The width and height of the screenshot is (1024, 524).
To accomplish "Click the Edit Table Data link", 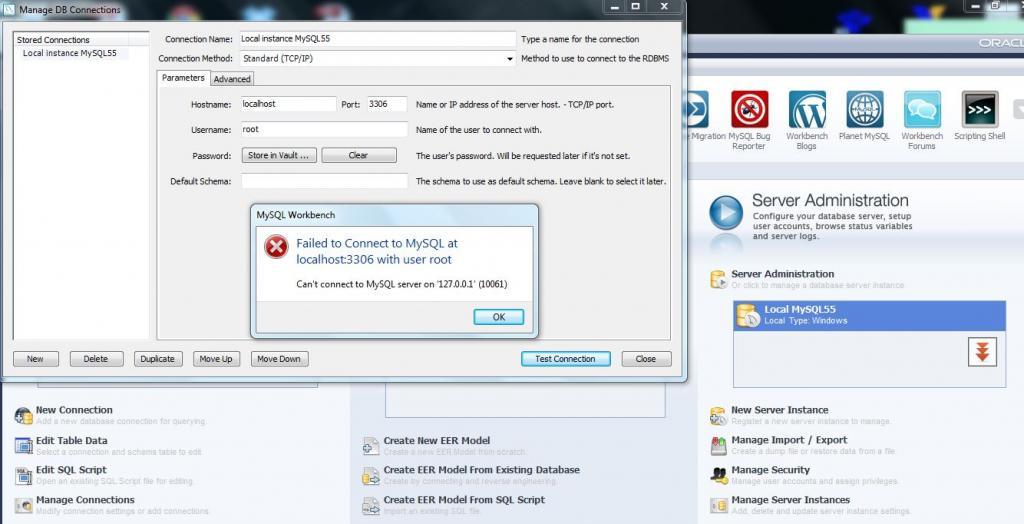I will (72, 440).
